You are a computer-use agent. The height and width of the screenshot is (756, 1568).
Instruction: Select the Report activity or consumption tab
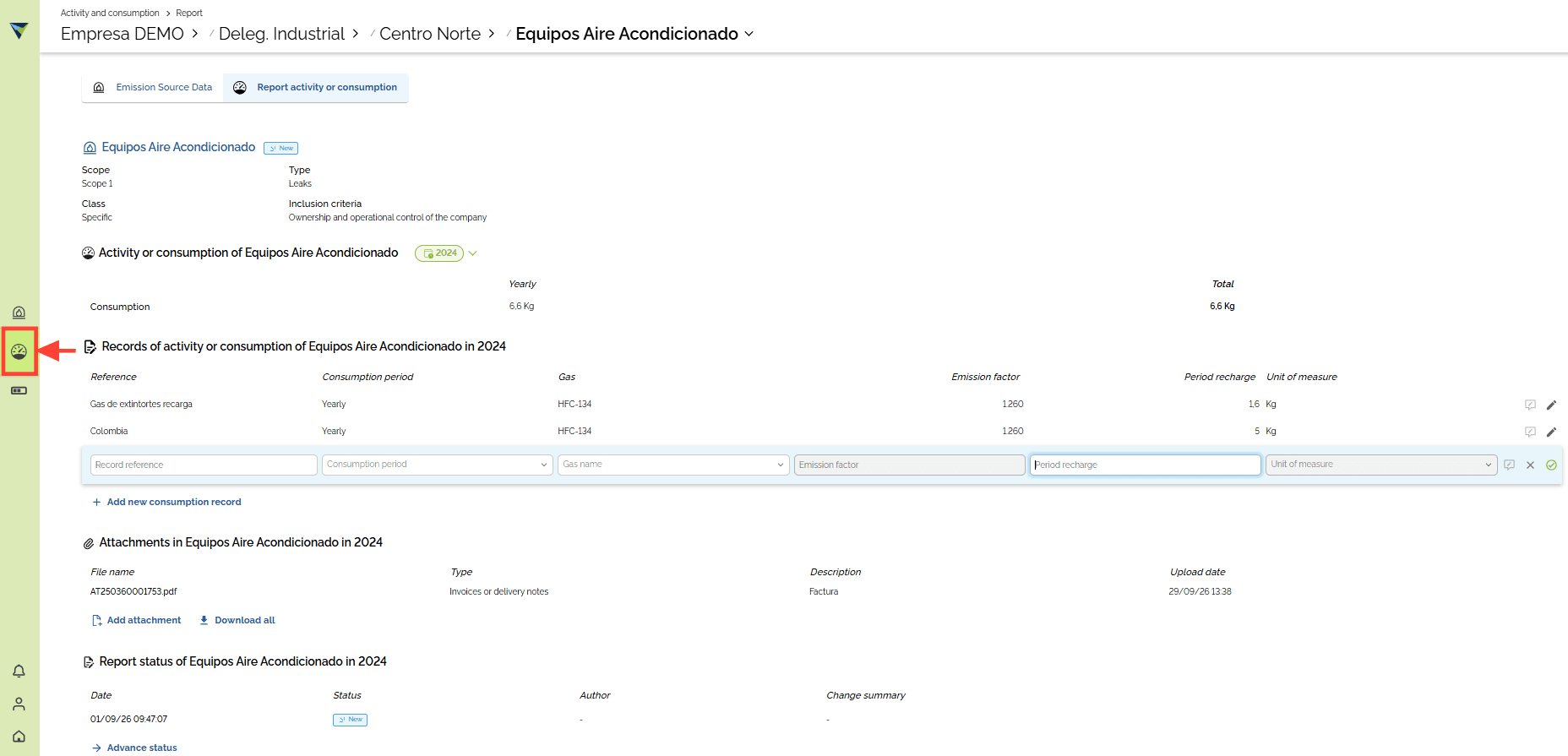315,88
